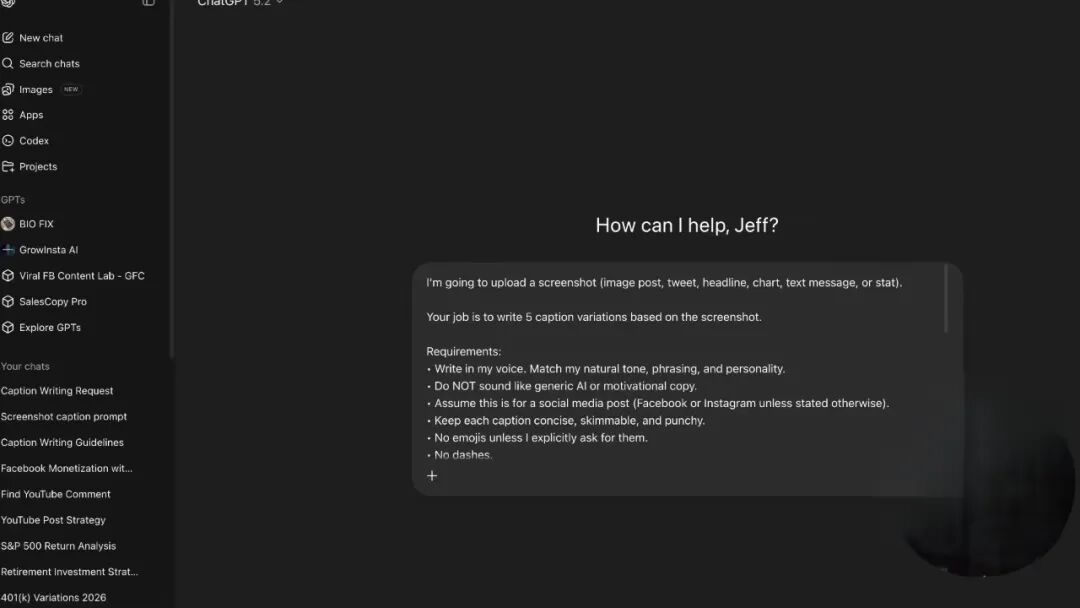This screenshot has width=1080, height=608.
Task: Select SalesCopy Pro from GPTs list
Action: [52, 302]
